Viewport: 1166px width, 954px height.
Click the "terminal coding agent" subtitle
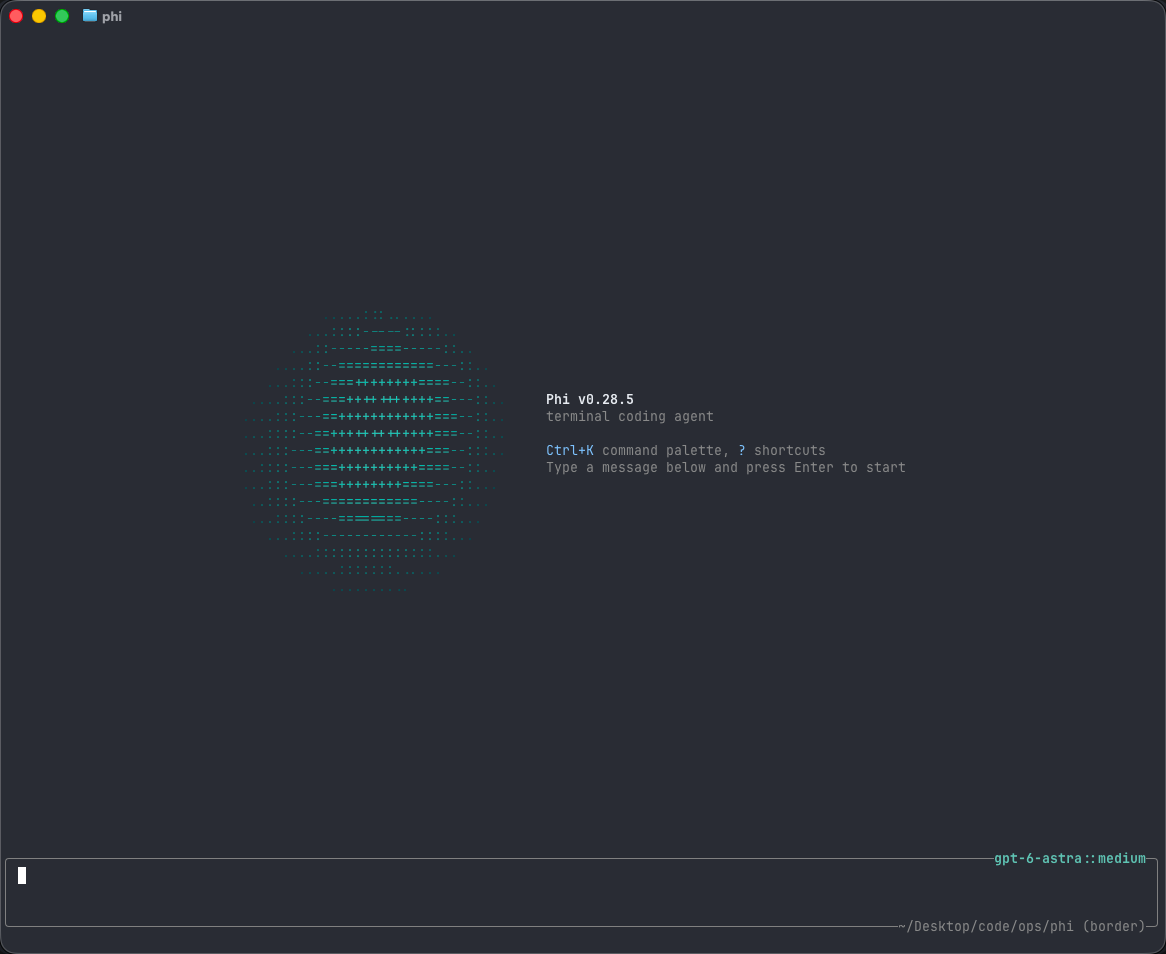coord(630,416)
